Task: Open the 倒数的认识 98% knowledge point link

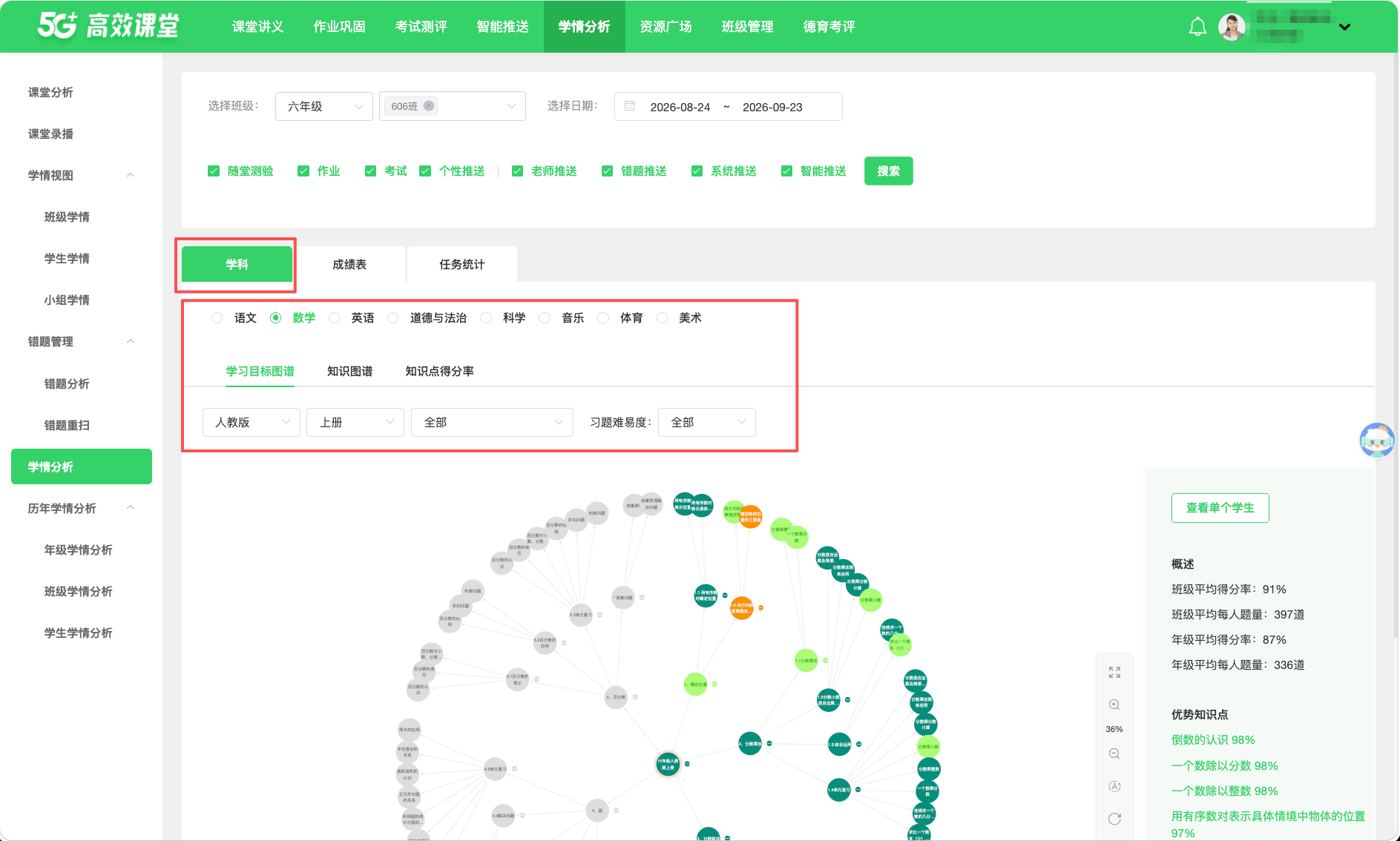Action: point(1213,740)
